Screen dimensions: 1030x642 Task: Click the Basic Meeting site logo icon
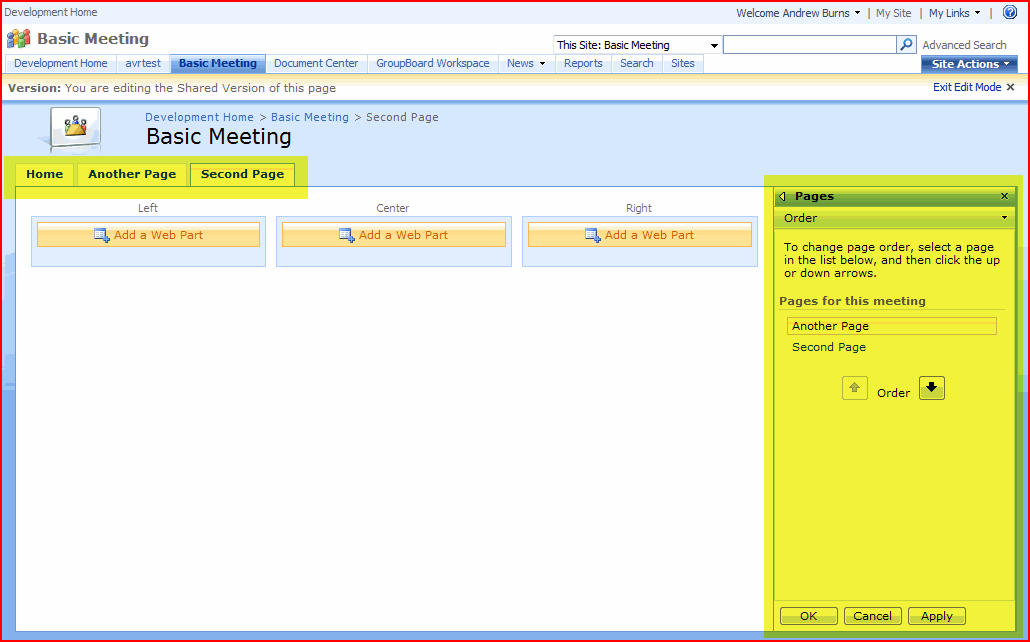[19, 39]
